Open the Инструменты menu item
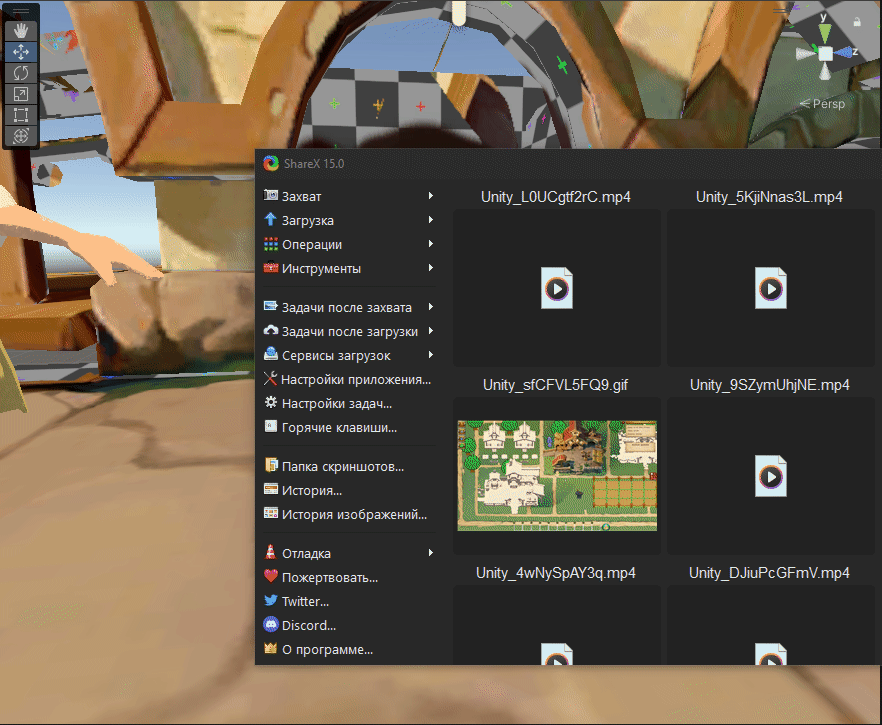This screenshot has width=882, height=725. (x=349, y=269)
